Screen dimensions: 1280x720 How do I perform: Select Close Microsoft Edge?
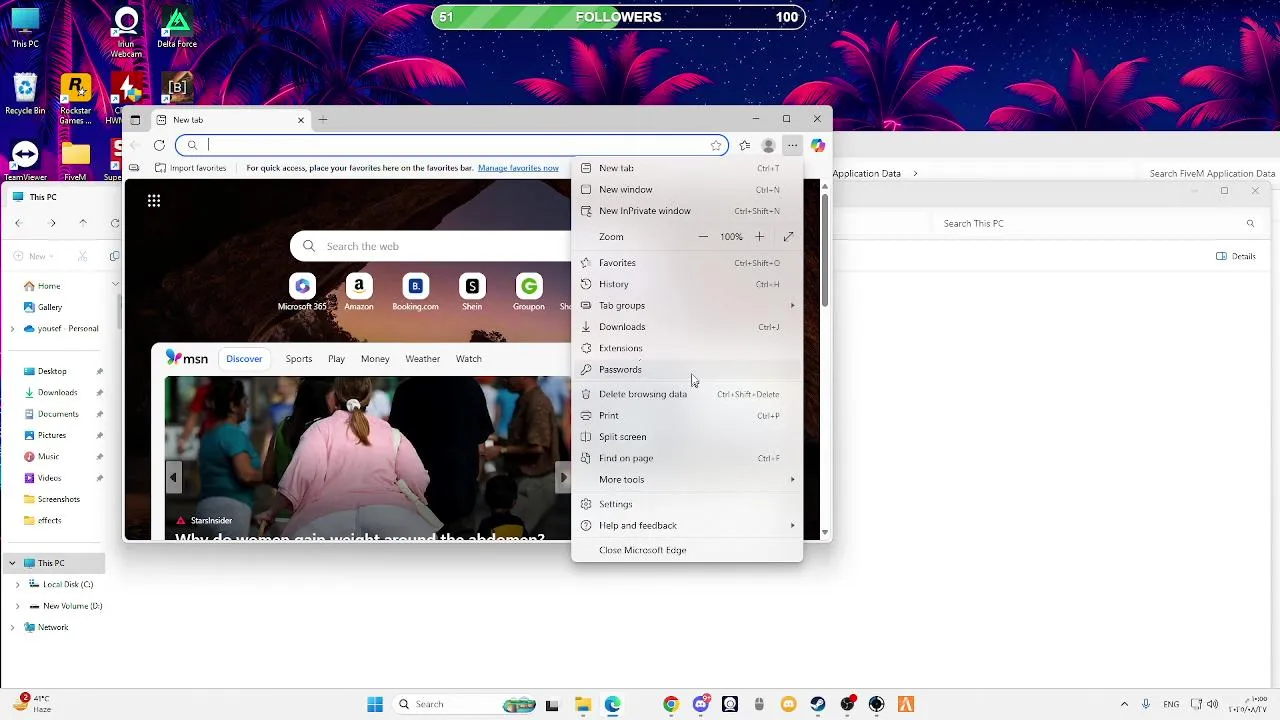pyautogui.click(x=686, y=550)
